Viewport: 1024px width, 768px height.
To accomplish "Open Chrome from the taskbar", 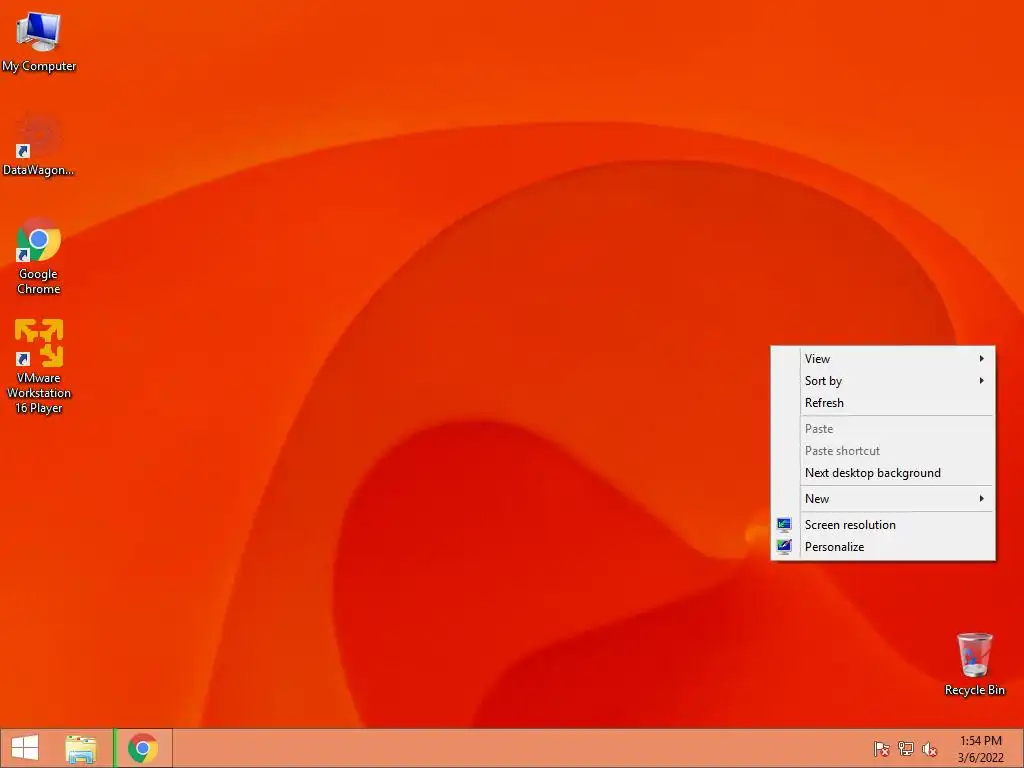I will [143, 748].
